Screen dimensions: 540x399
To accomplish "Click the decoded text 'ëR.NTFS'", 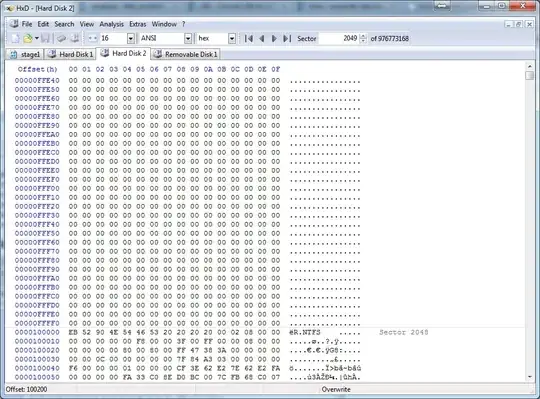I will click(305, 332).
